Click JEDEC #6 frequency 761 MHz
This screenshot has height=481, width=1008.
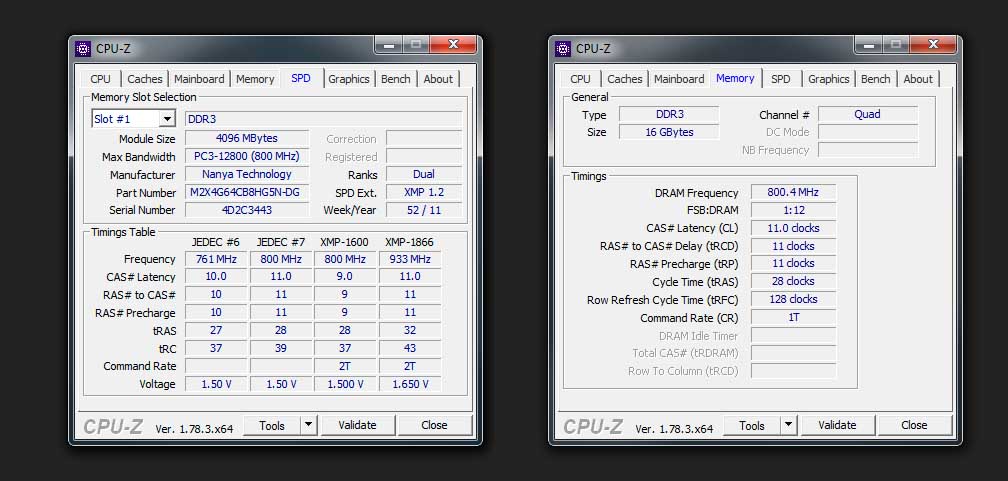(x=216, y=259)
